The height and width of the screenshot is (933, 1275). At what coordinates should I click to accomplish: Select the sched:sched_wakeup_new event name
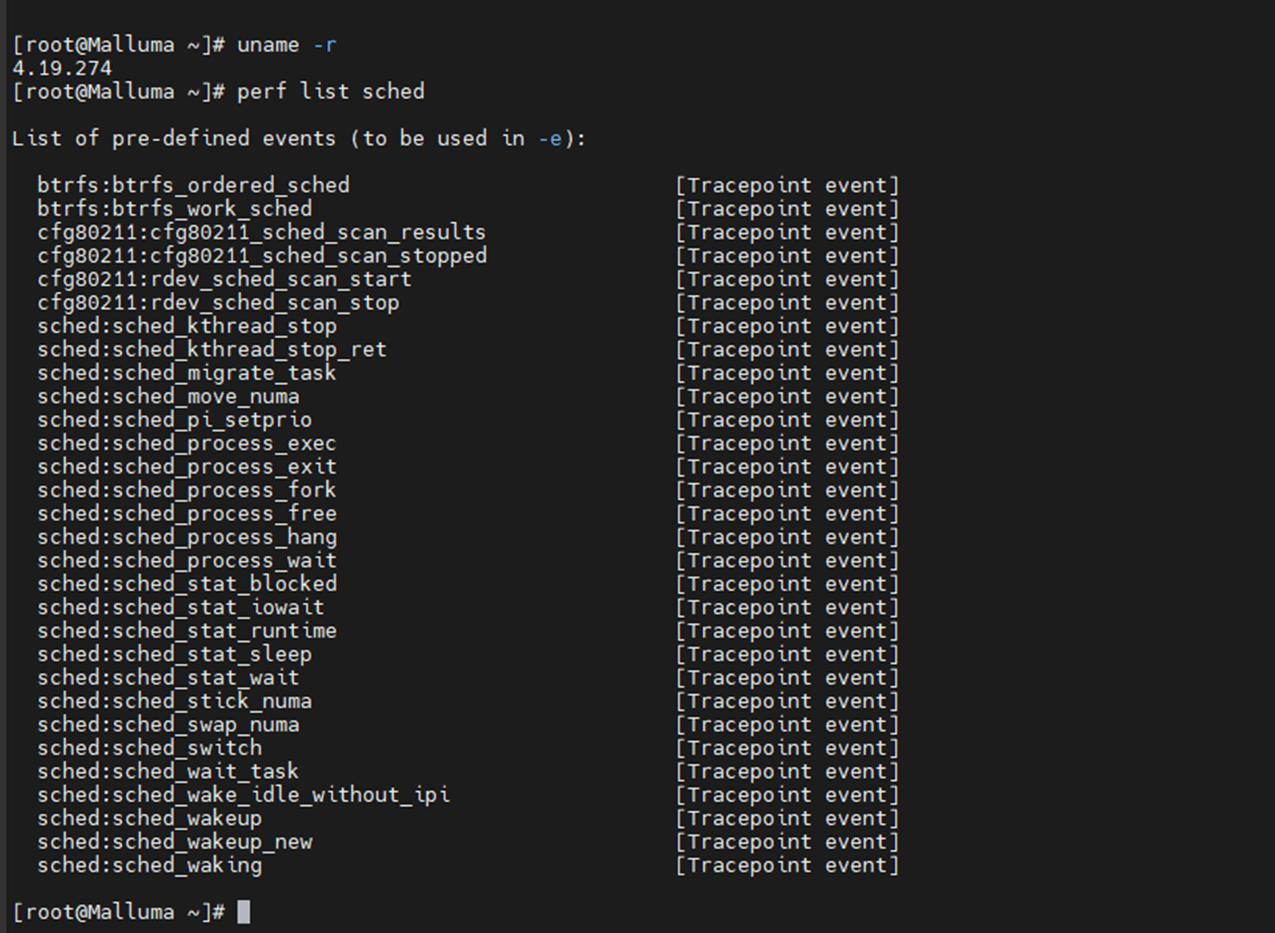click(x=175, y=842)
